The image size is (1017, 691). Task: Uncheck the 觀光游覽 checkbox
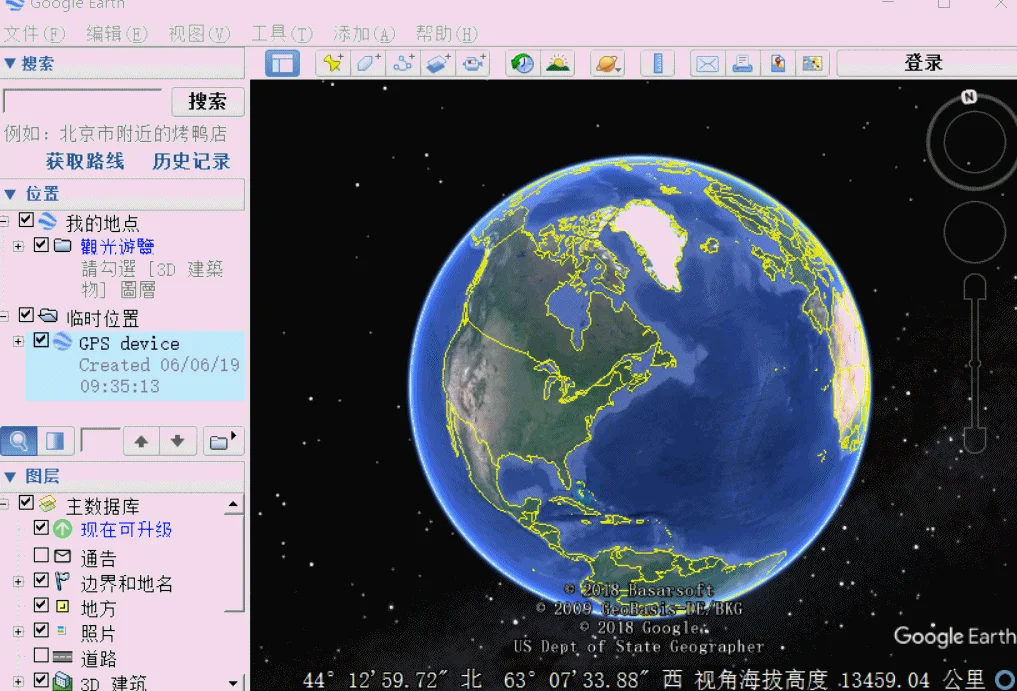[41, 245]
